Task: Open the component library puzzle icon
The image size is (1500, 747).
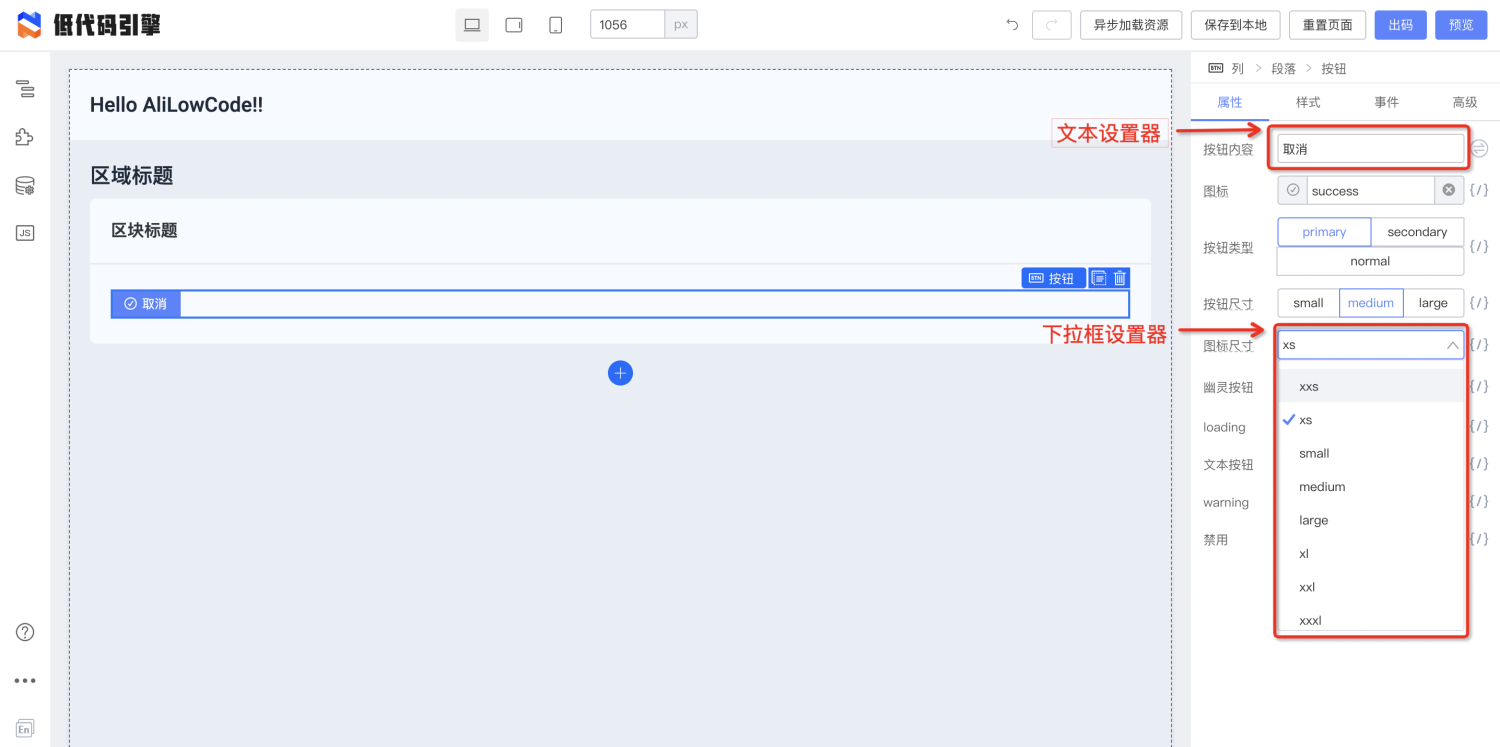Action: (25, 137)
